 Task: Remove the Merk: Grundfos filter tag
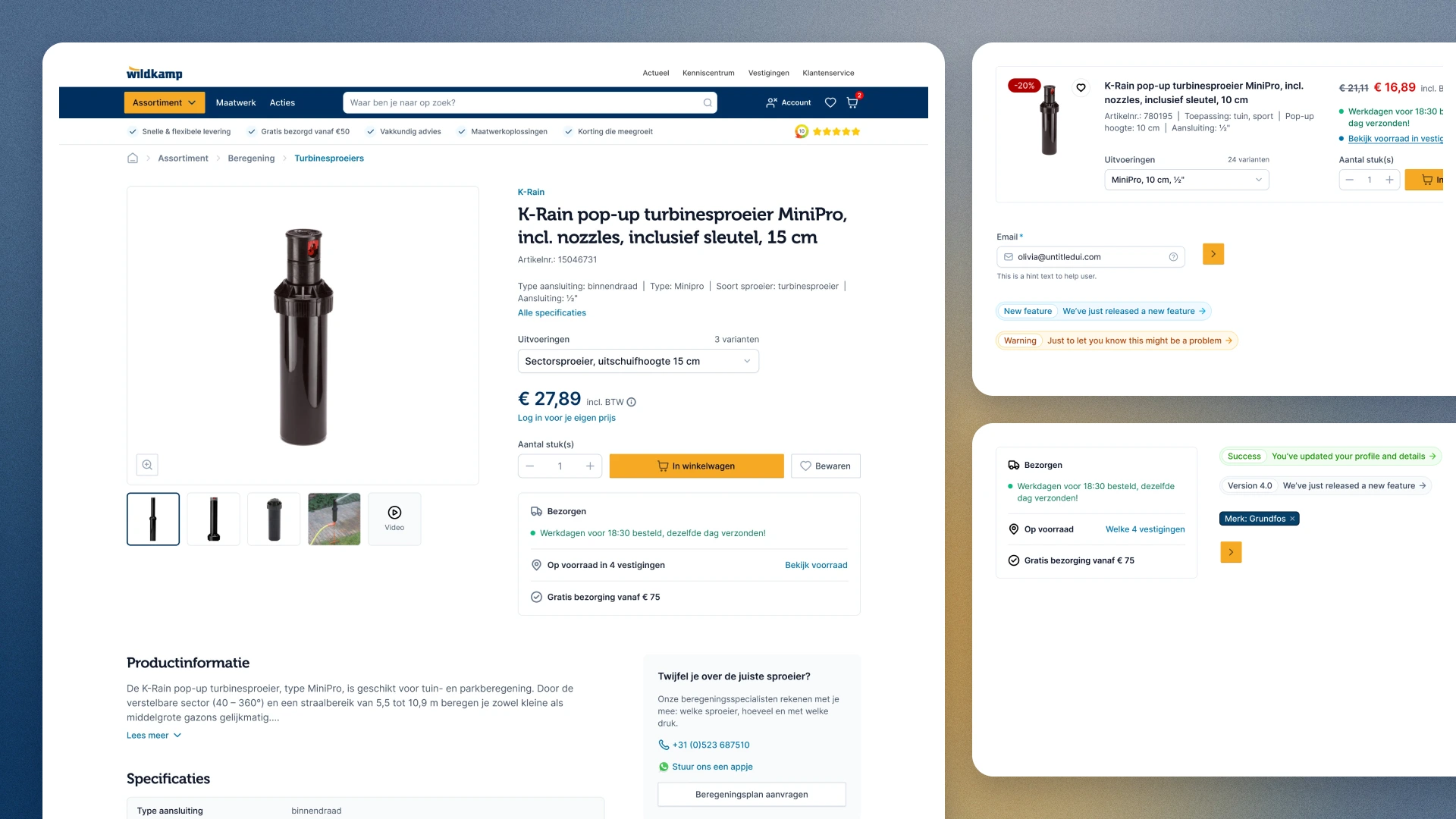pyautogui.click(x=1292, y=519)
